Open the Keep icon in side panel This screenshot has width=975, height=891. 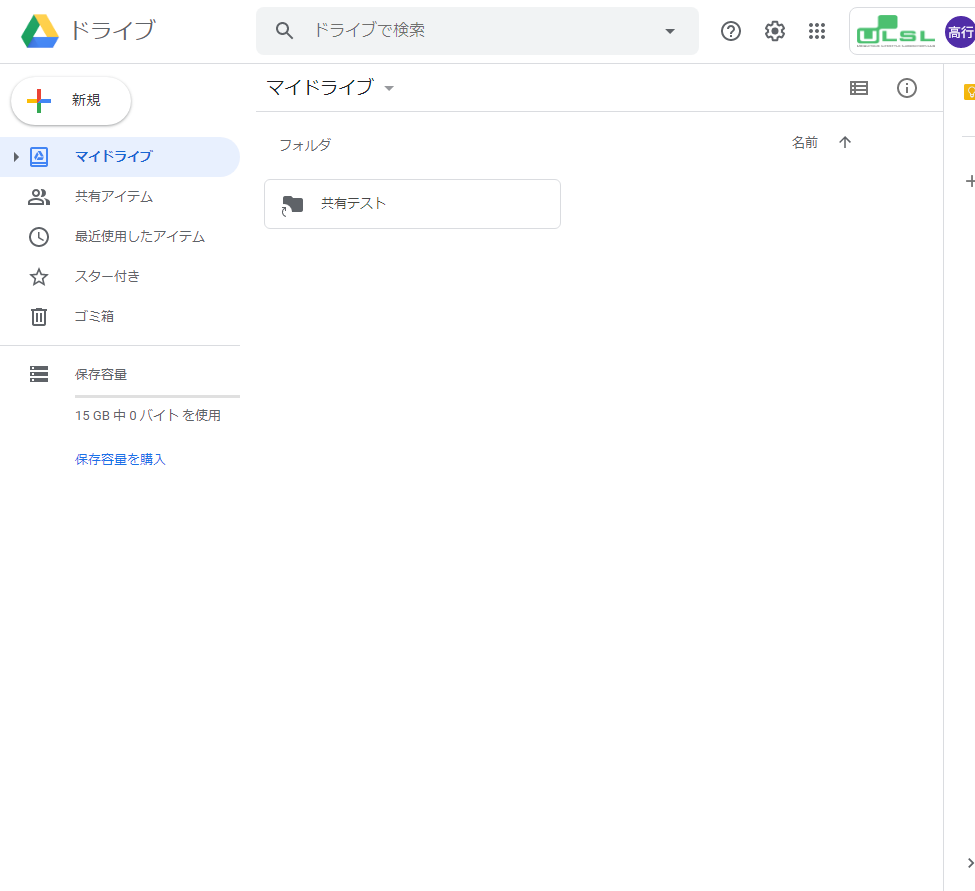point(969,92)
